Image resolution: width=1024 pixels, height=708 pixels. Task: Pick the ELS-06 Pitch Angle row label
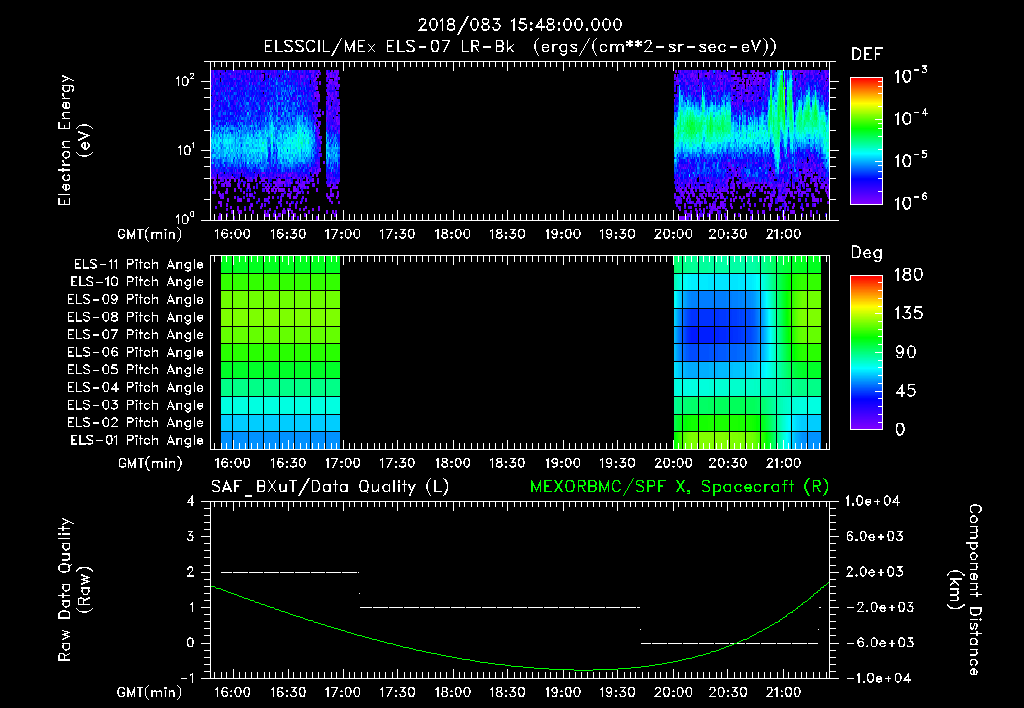tap(136, 353)
